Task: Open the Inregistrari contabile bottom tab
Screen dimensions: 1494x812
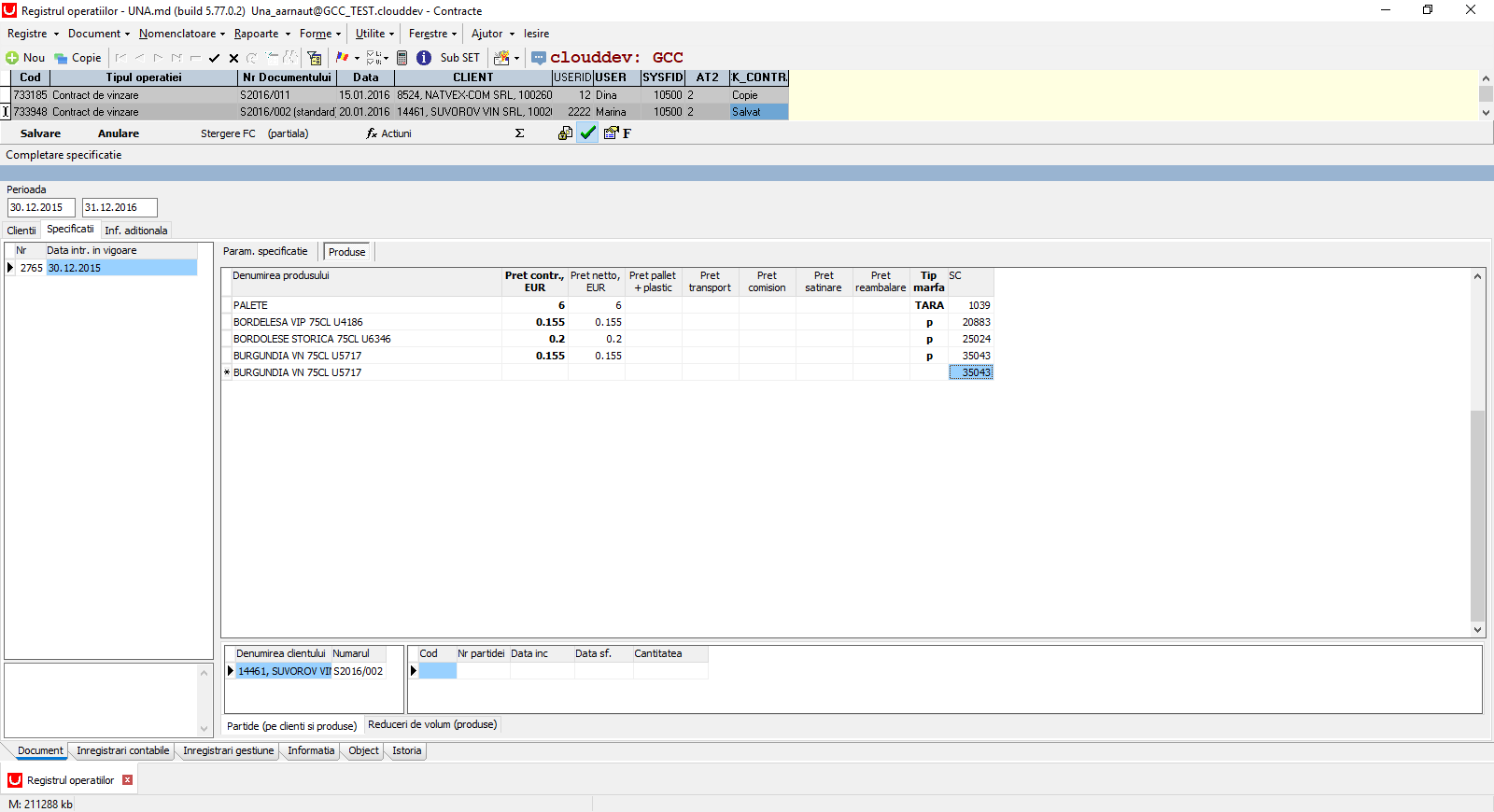Action: [123, 750]
